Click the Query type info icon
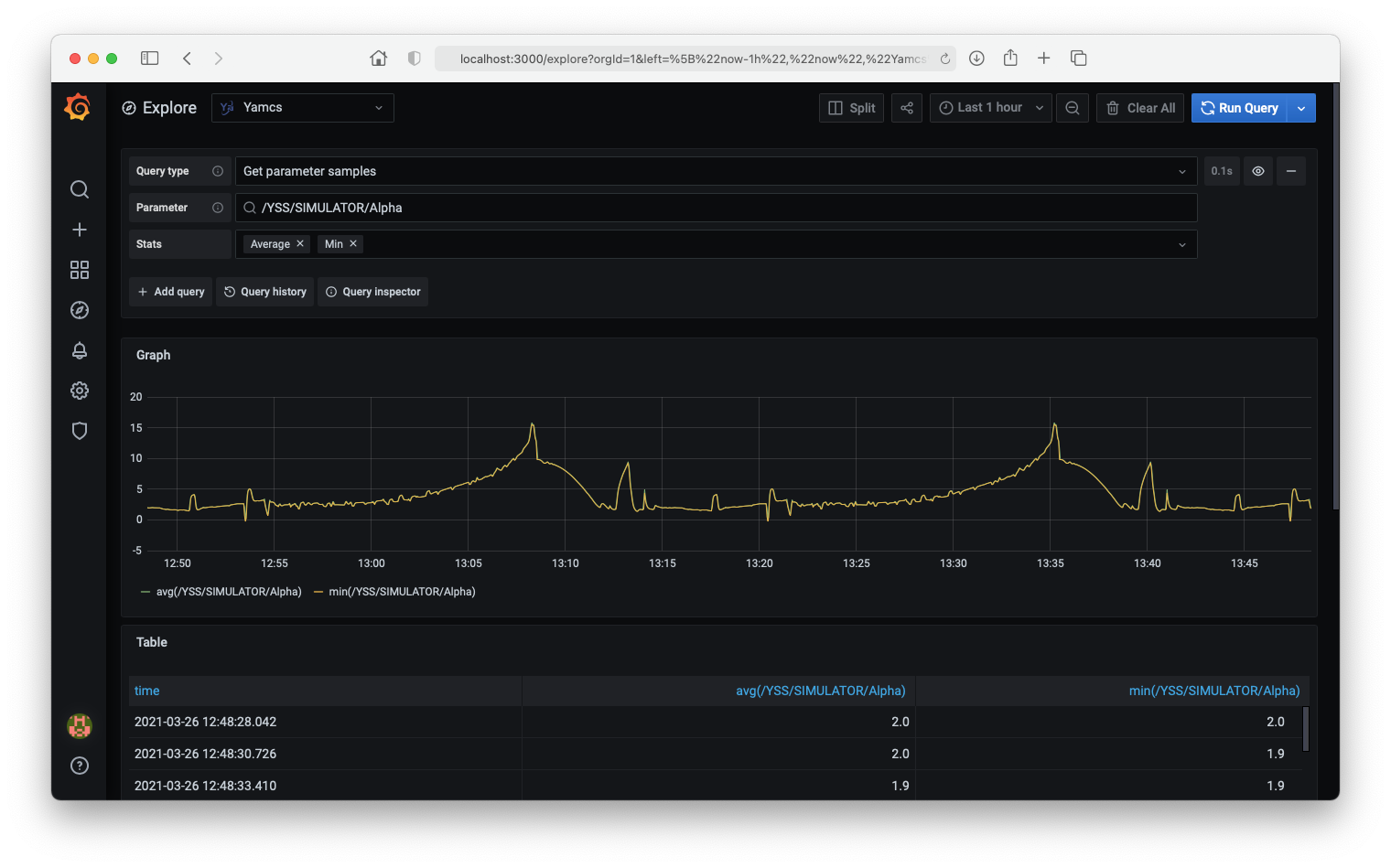 218,171
